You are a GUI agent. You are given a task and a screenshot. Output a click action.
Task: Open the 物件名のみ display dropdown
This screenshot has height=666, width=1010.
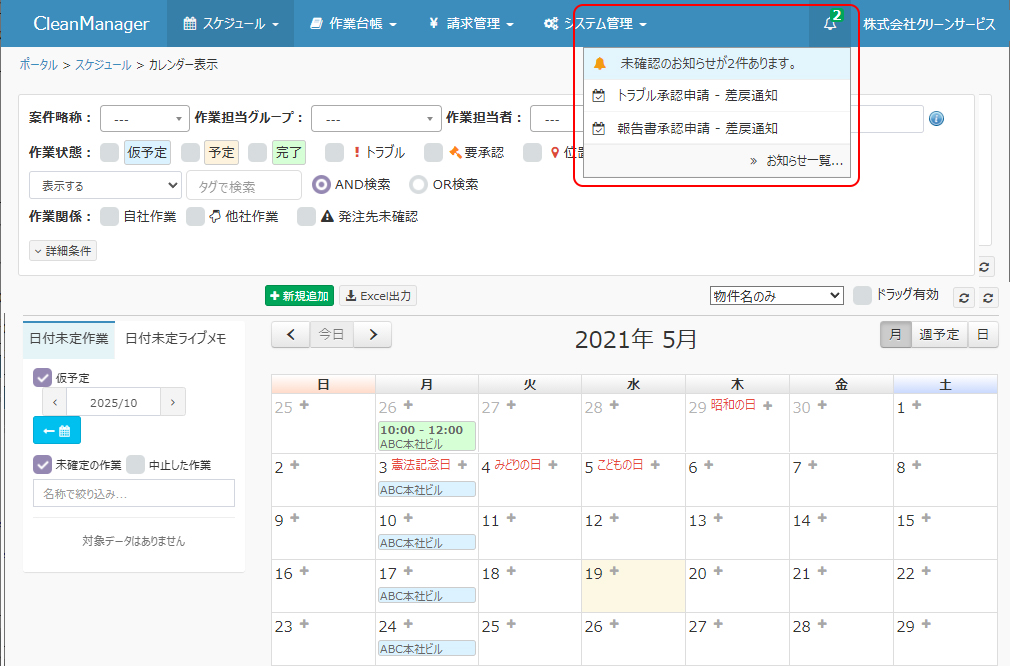point(776,296)
